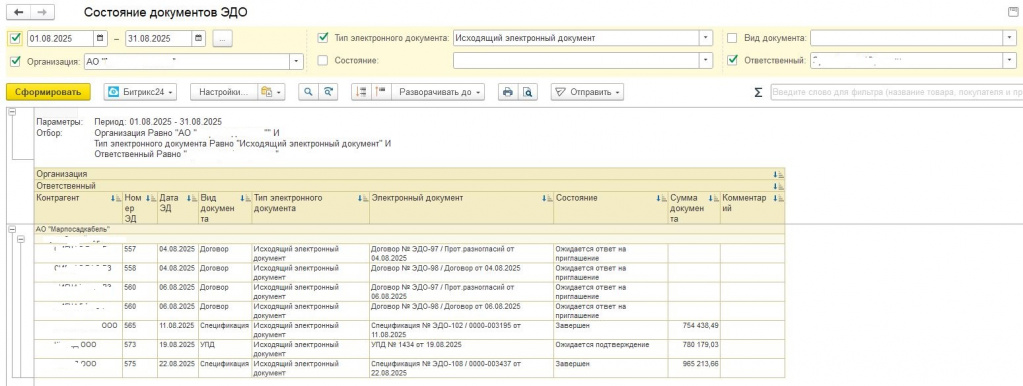Image resolution: width=1023 pixels, height=386 pixels.
Task: Print the report with printer icon
Action: pos(507,92)
